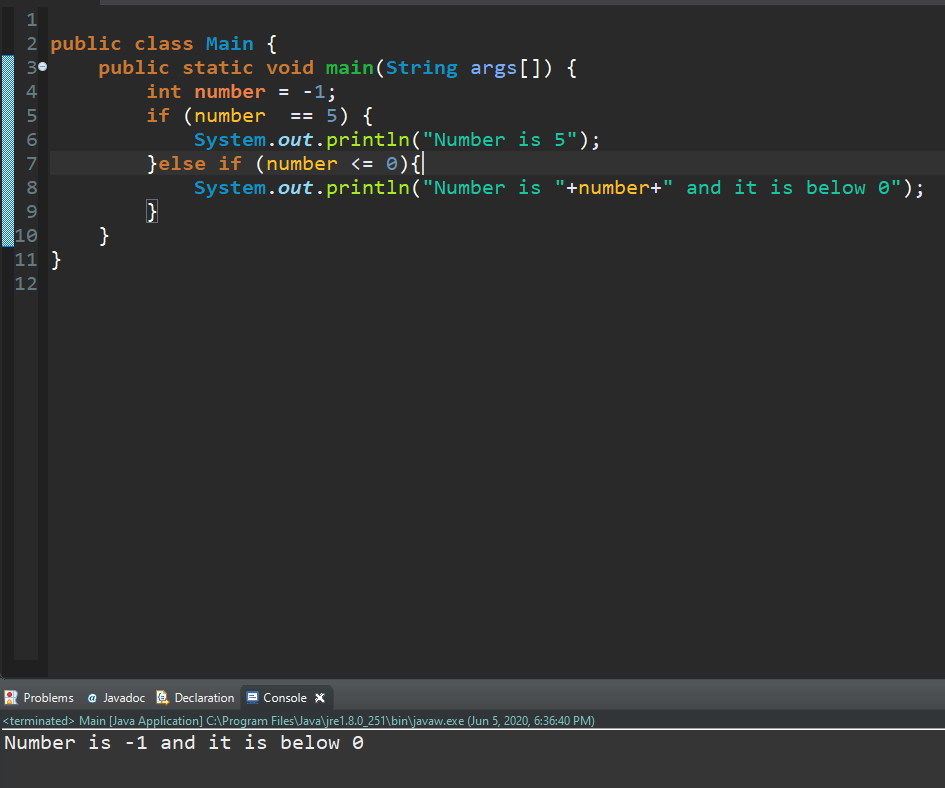This screenshot has height=788, width=945.
Task: Click the terminated launch description in console
Action: [x=300, y=721]
